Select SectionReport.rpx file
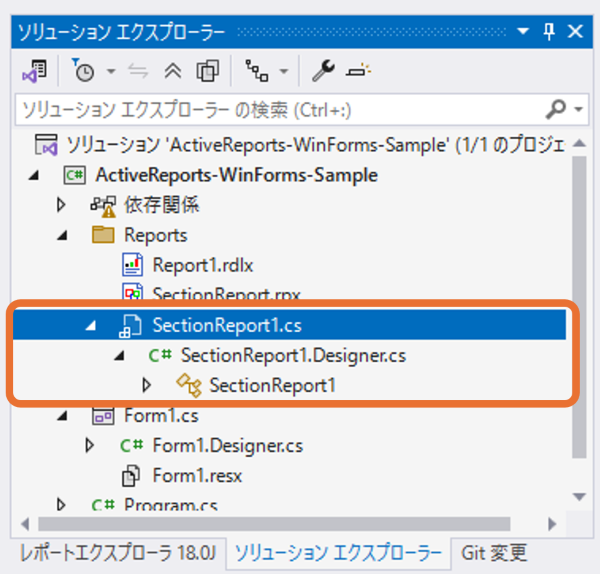Screen dimensions: 600x574 (227, 292)
